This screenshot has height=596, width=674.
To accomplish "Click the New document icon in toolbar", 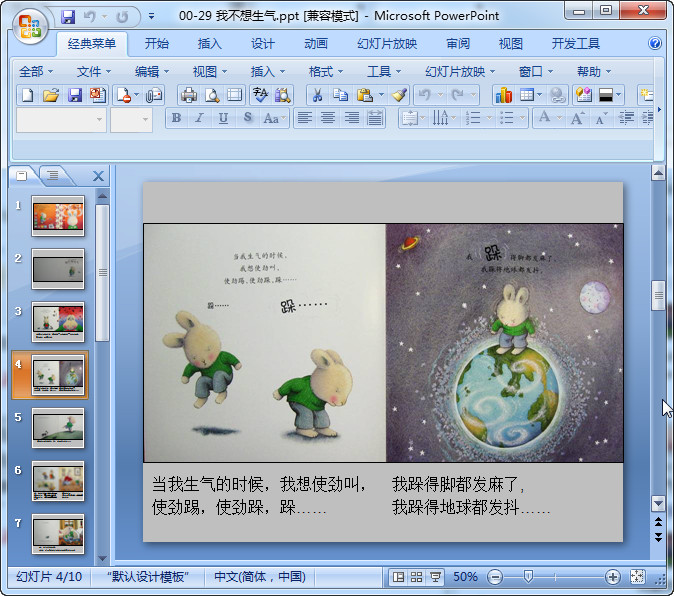I will 28,95.
